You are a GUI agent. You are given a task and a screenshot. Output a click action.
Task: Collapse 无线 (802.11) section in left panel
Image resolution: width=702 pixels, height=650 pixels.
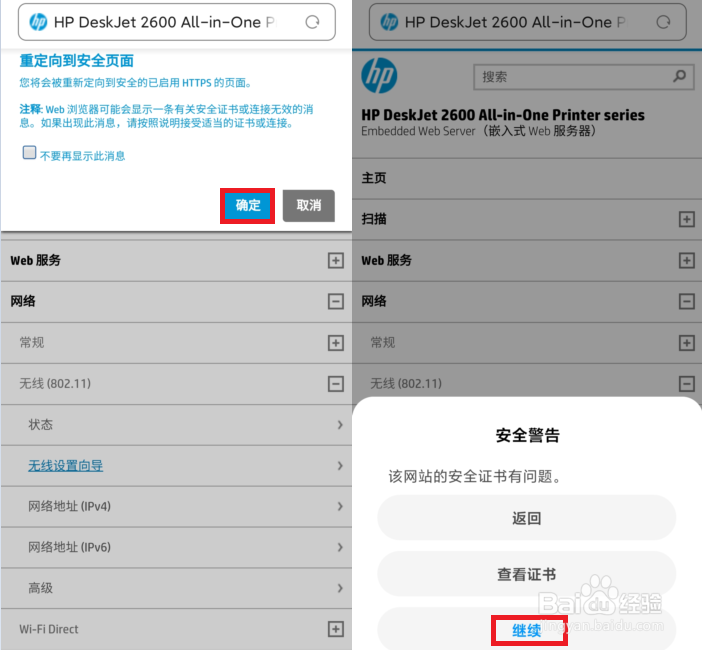point(335,384)
